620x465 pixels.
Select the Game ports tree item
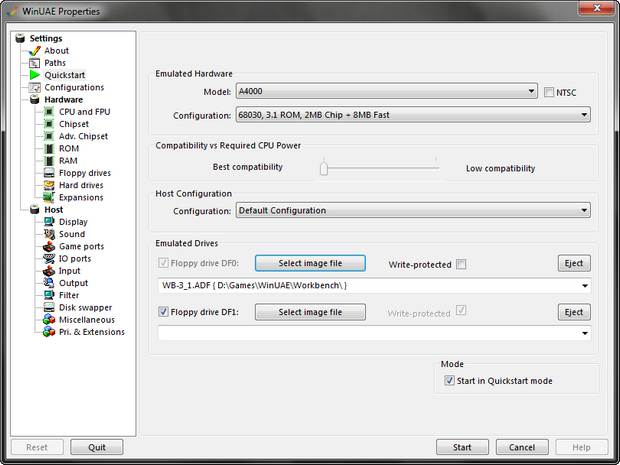(x=81, y=246)
